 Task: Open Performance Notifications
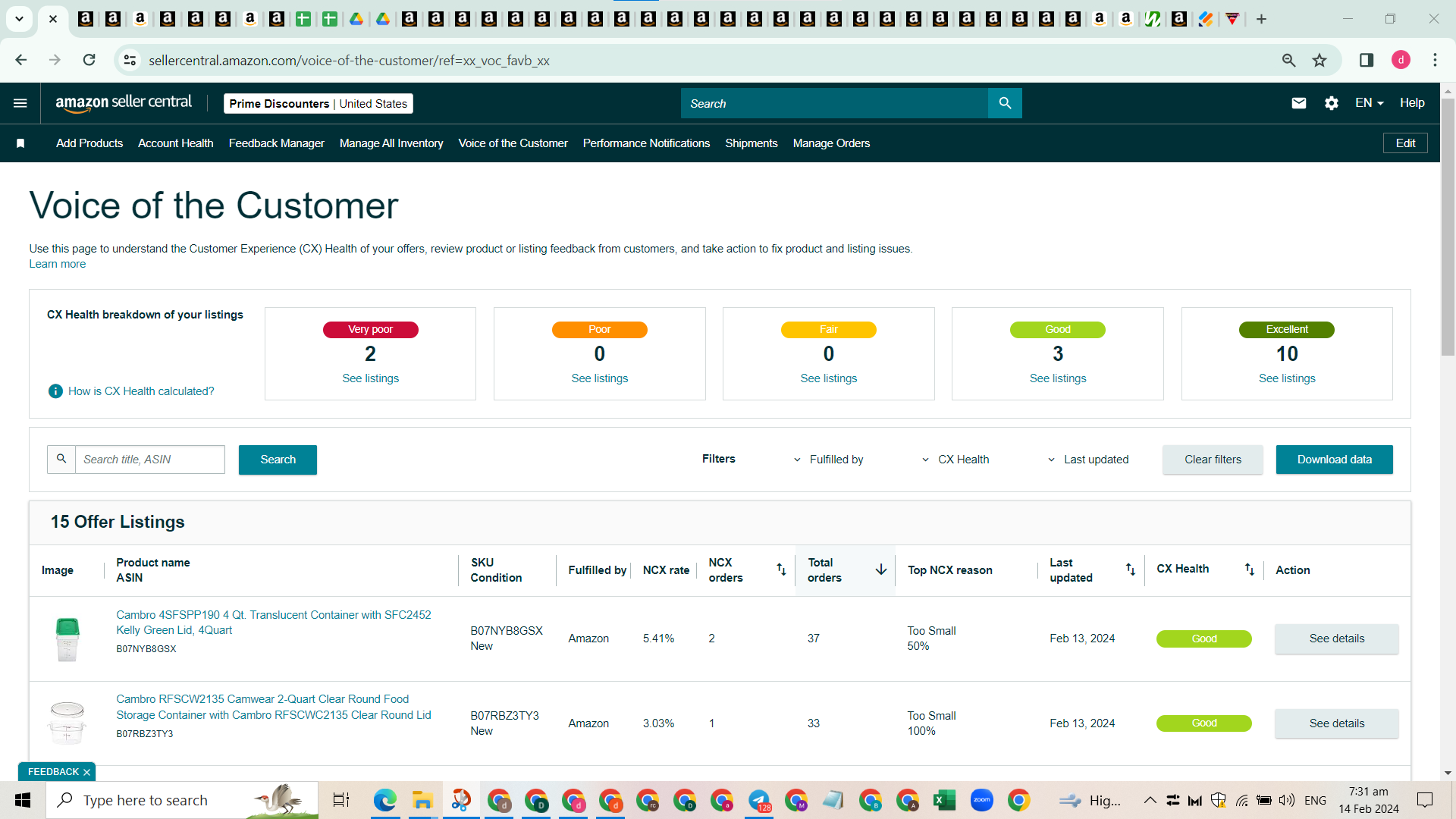pos(647,143)
